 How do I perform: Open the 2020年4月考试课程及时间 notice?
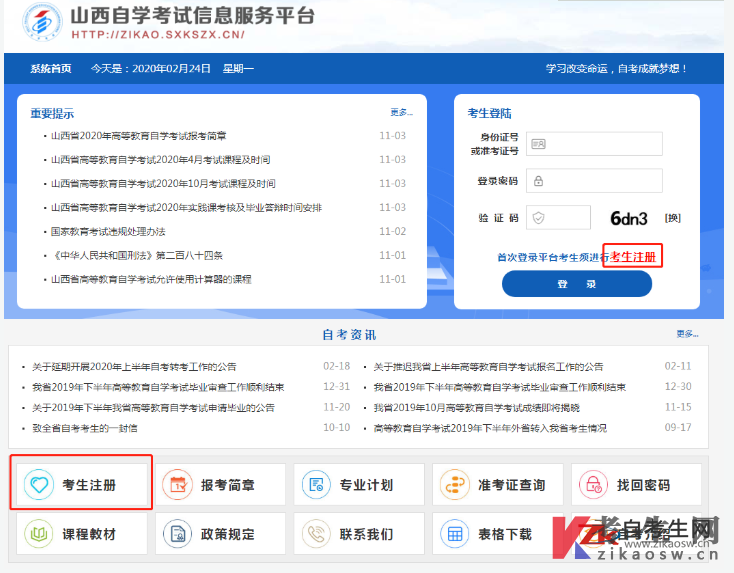[161, 160]
